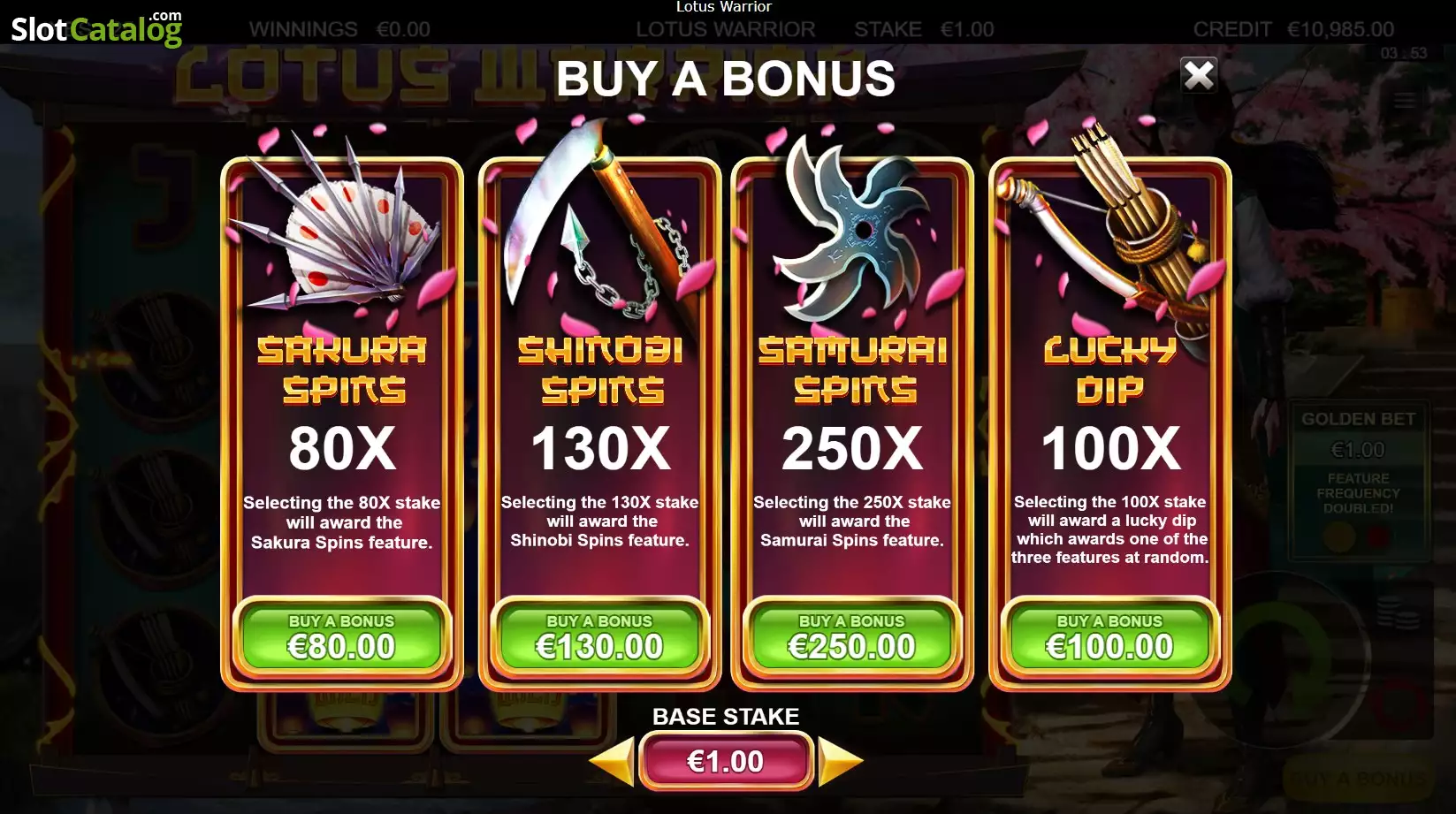Screen dimensions: 1456x814
Task: Increase base stake with right gold arrow
Action: (840, 761)
